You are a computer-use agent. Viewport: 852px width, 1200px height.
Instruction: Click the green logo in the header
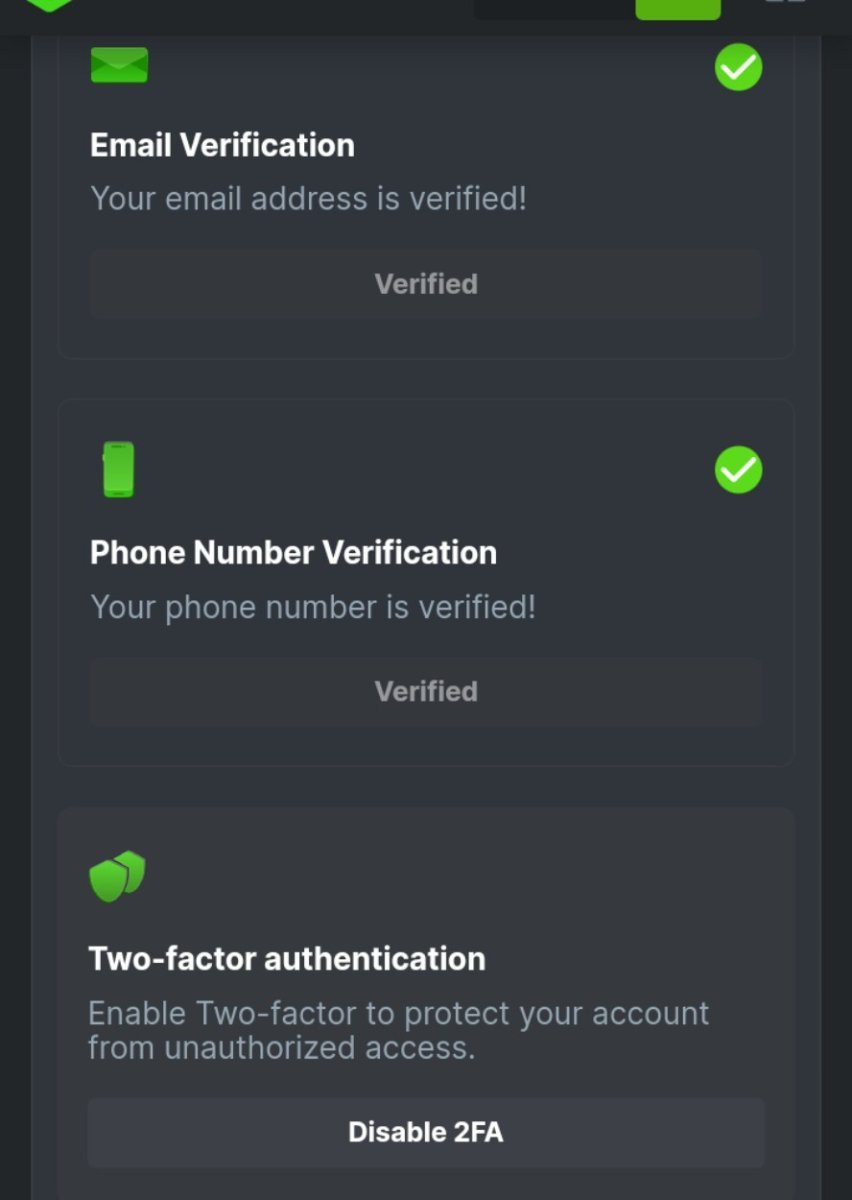(48, 4)
